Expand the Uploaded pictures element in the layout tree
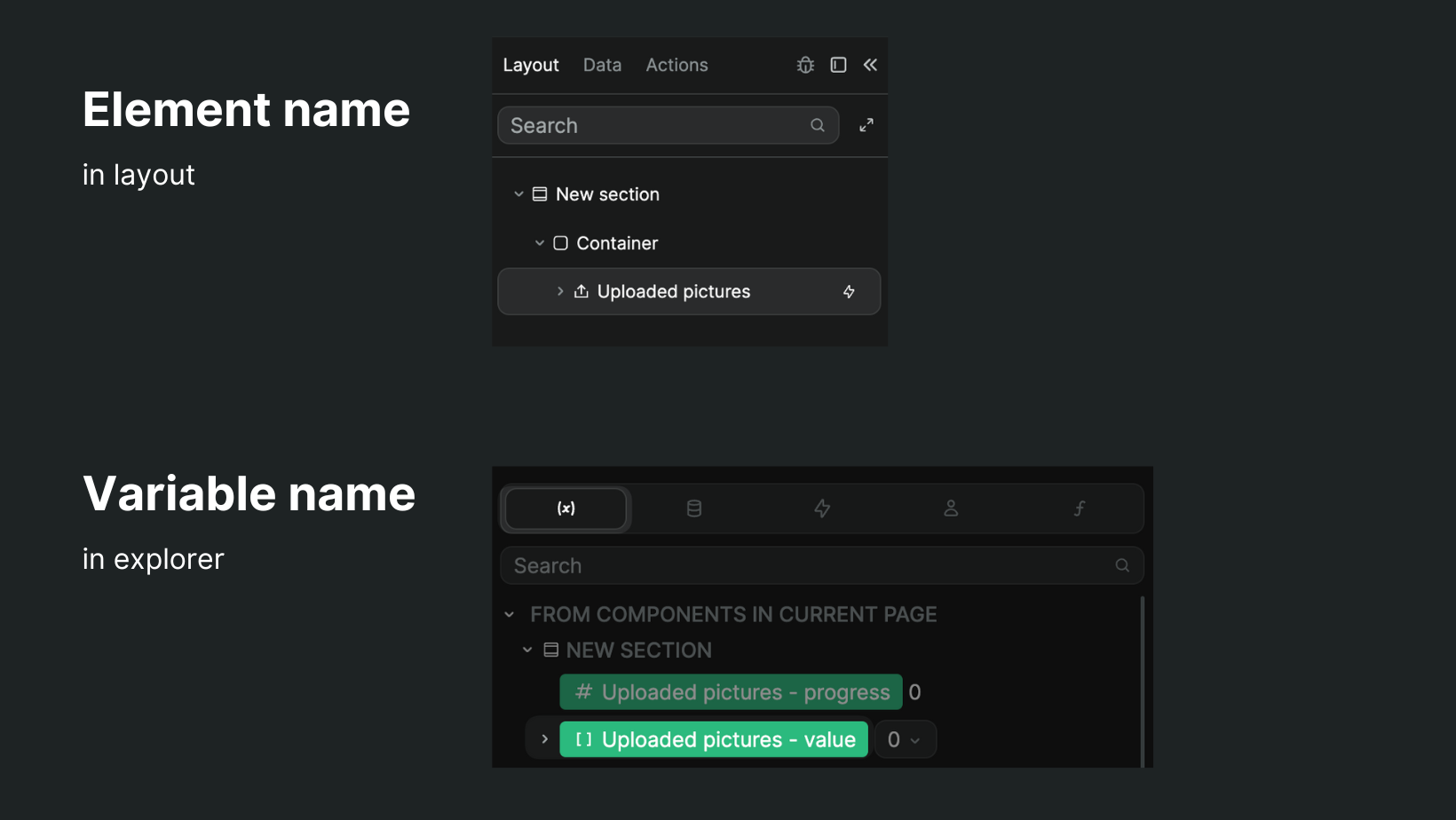Image resolution: width=1456 pixels, height=820 pixels. [560, 291]
